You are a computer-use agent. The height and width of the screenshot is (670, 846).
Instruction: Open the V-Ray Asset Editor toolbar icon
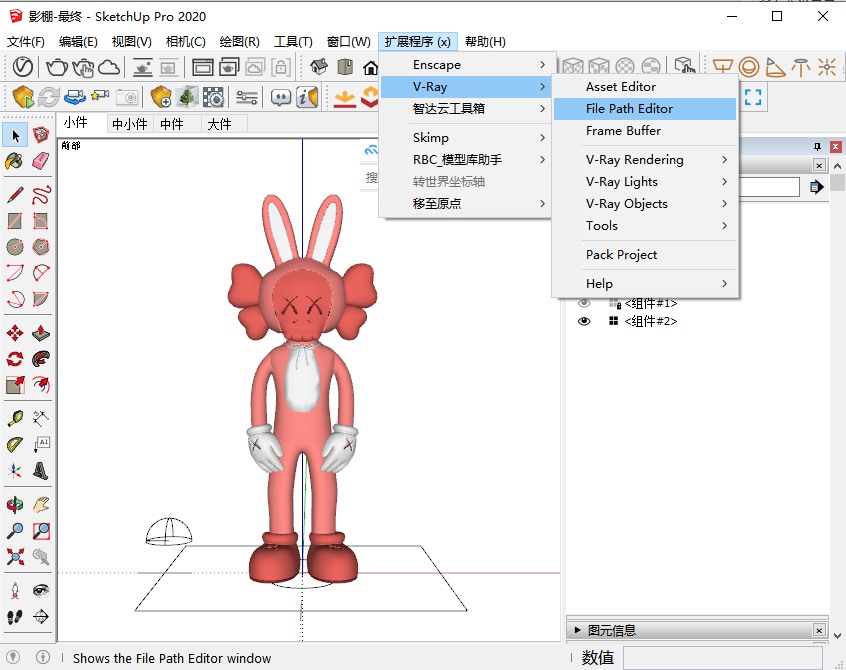point(23,67)
